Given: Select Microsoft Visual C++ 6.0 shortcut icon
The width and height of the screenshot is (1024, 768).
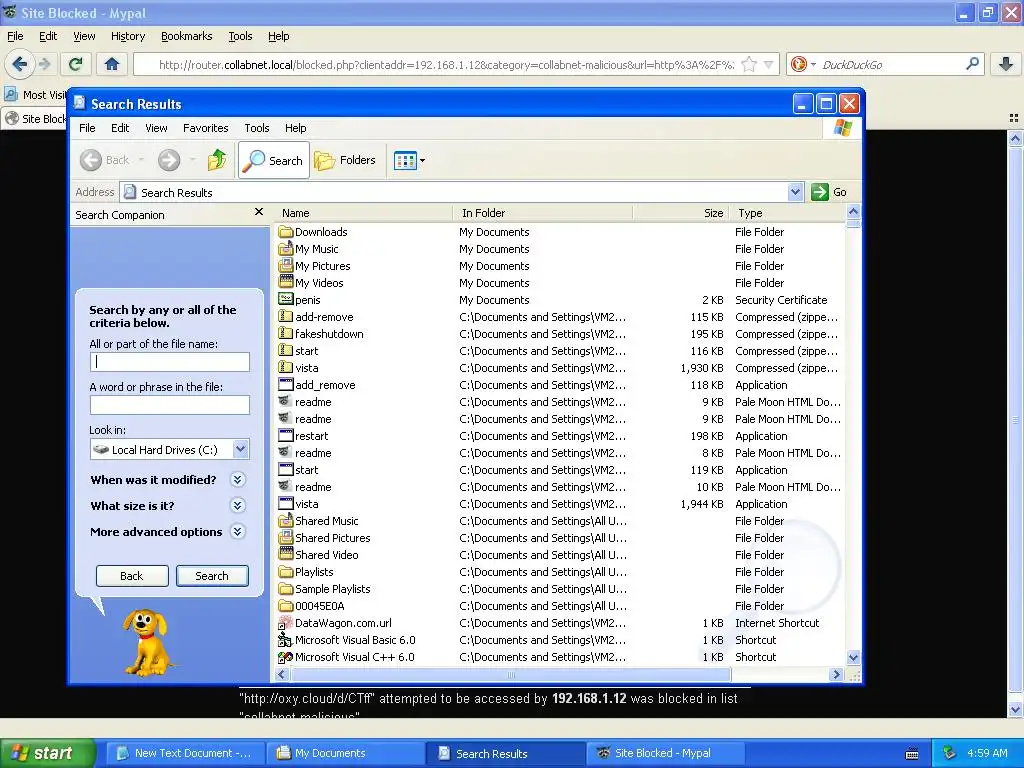Looking at the screenshot, I should (285, 656).
